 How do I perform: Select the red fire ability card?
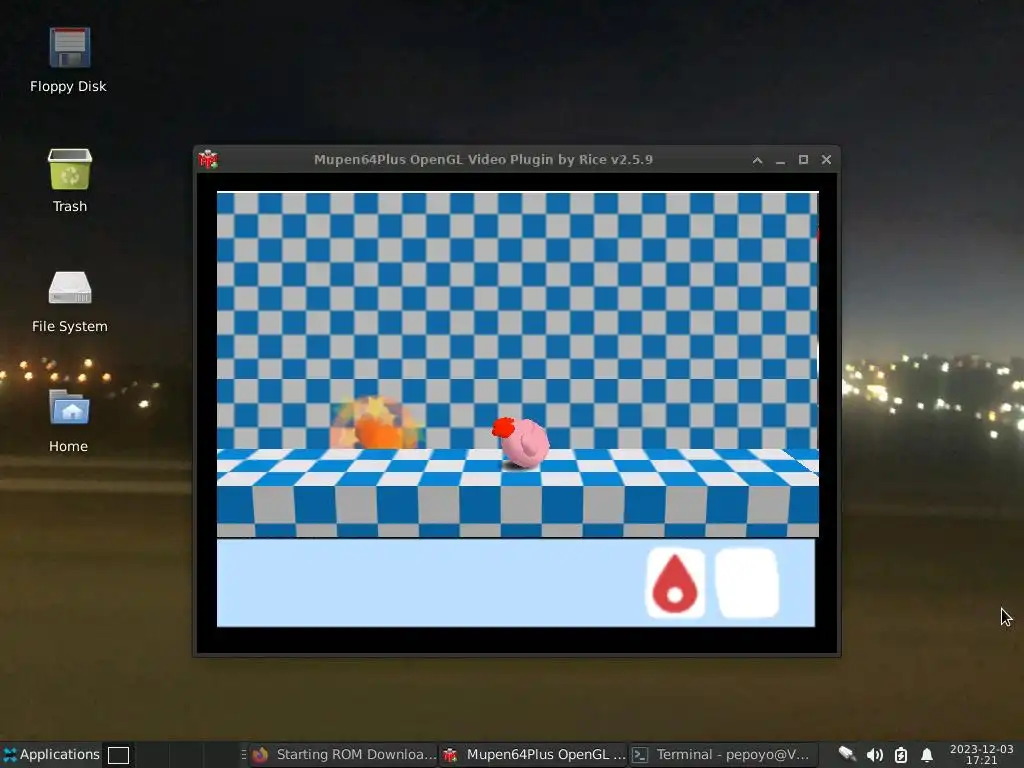point(675,583)
